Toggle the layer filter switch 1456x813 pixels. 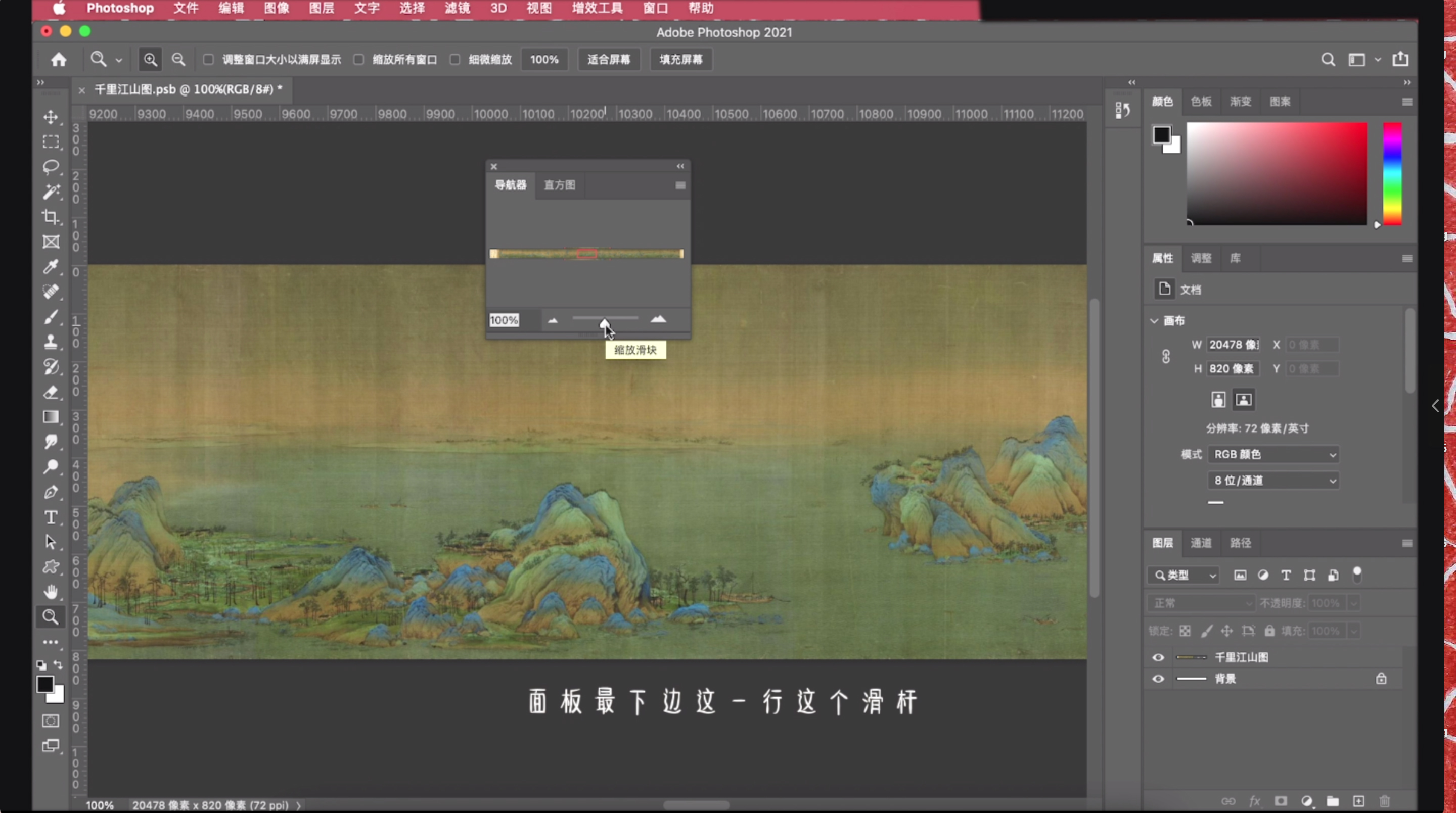pos(1357,575)
